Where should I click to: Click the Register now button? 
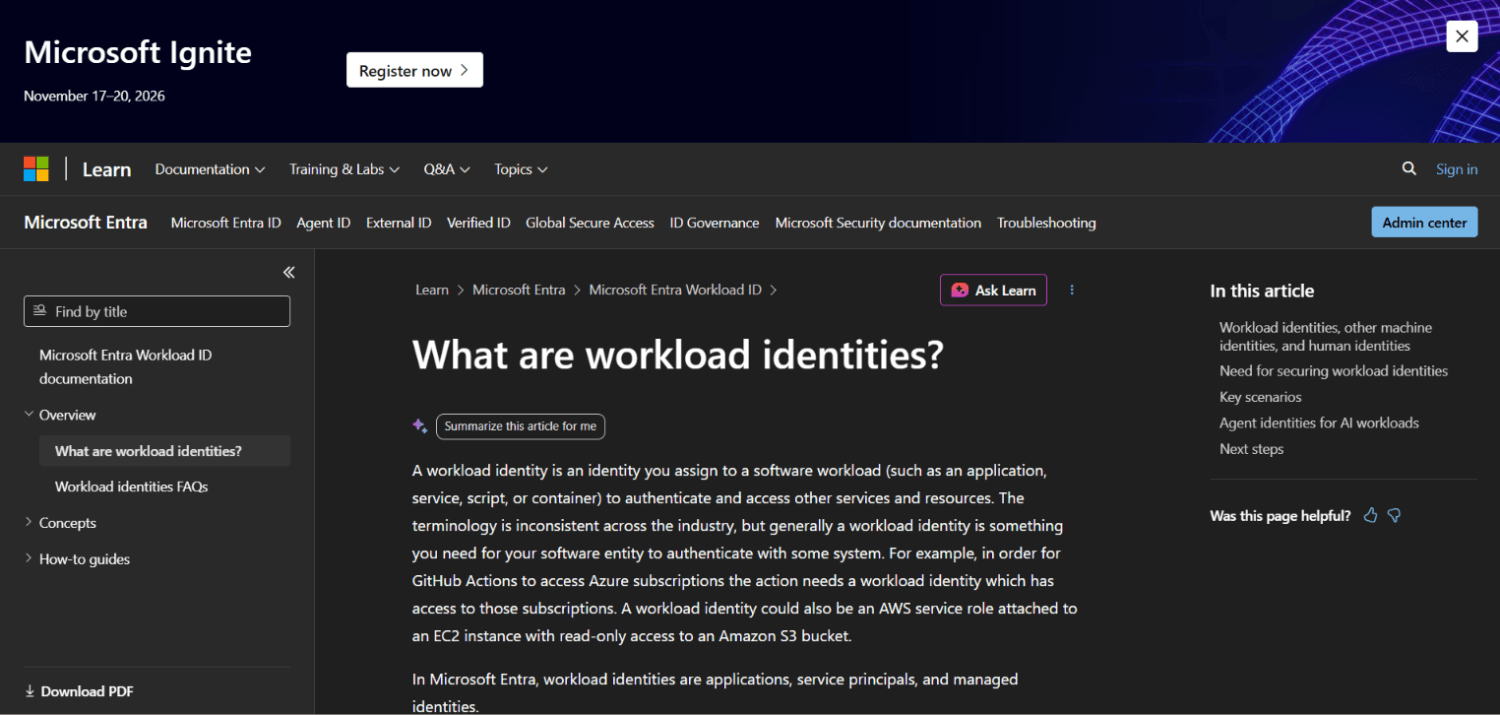[415, 70]
